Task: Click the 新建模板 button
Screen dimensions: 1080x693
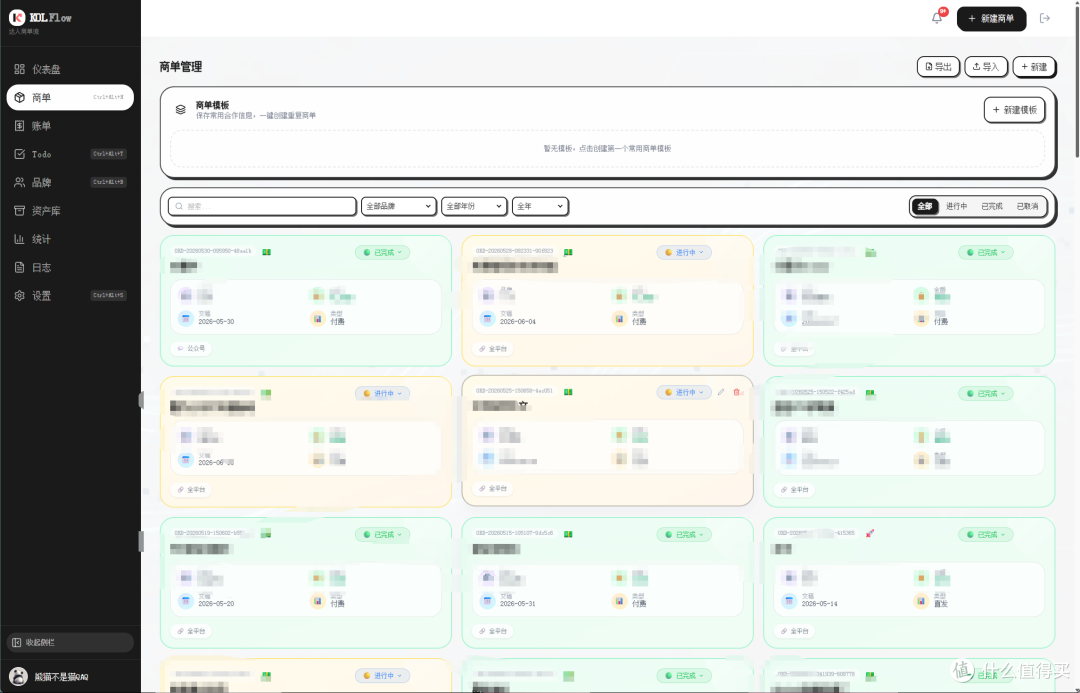Action: pyautogui.click(x=1015, y=110)
